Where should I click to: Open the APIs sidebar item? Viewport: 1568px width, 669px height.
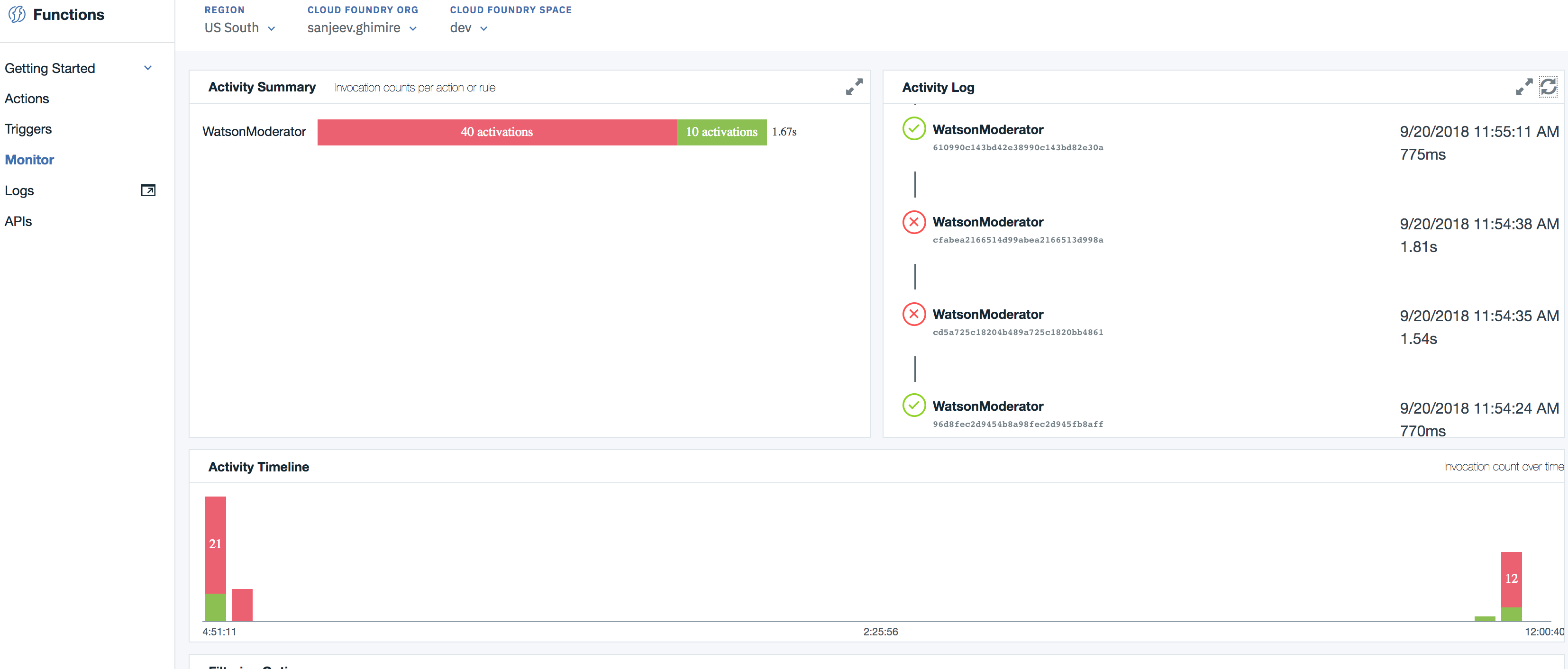18,221
